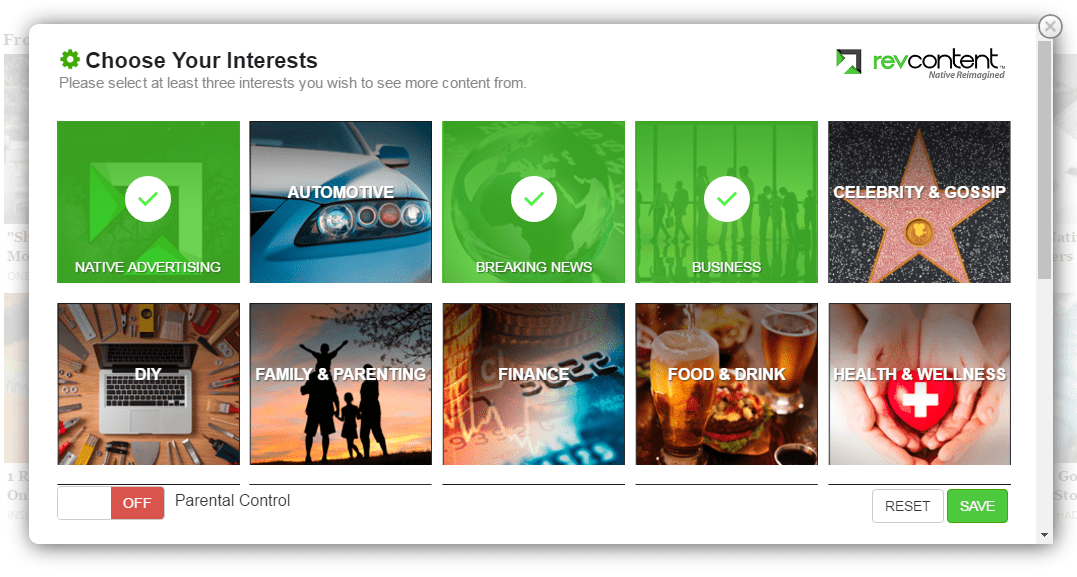Select the Finance interest tile

[534, 384]
